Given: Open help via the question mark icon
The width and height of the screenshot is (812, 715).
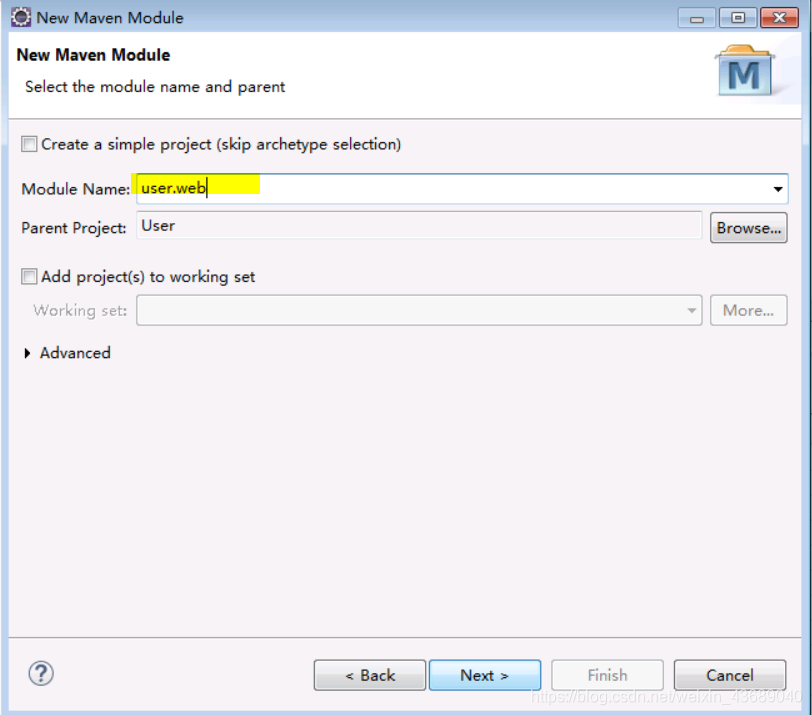Looking at the screenshot, I should click(41, 674).
